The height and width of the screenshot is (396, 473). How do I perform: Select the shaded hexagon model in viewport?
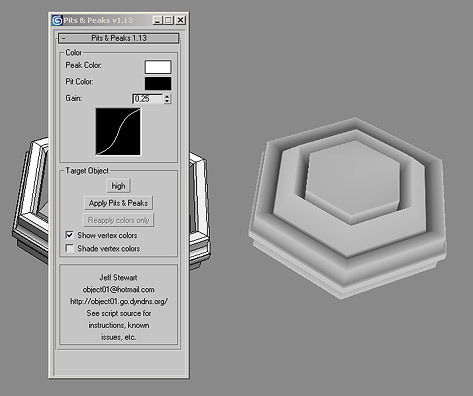(x=347, y=207)
